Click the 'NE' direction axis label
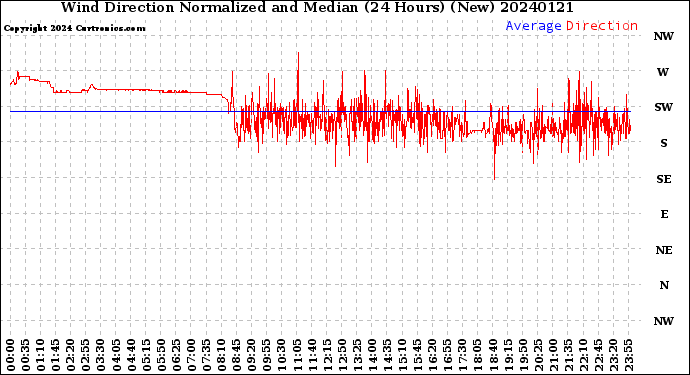The image size is (690, 375). (664, 250)
